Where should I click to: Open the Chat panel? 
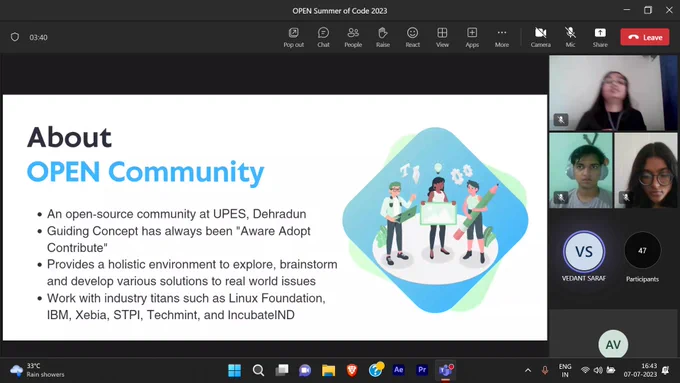coord(323,37)
